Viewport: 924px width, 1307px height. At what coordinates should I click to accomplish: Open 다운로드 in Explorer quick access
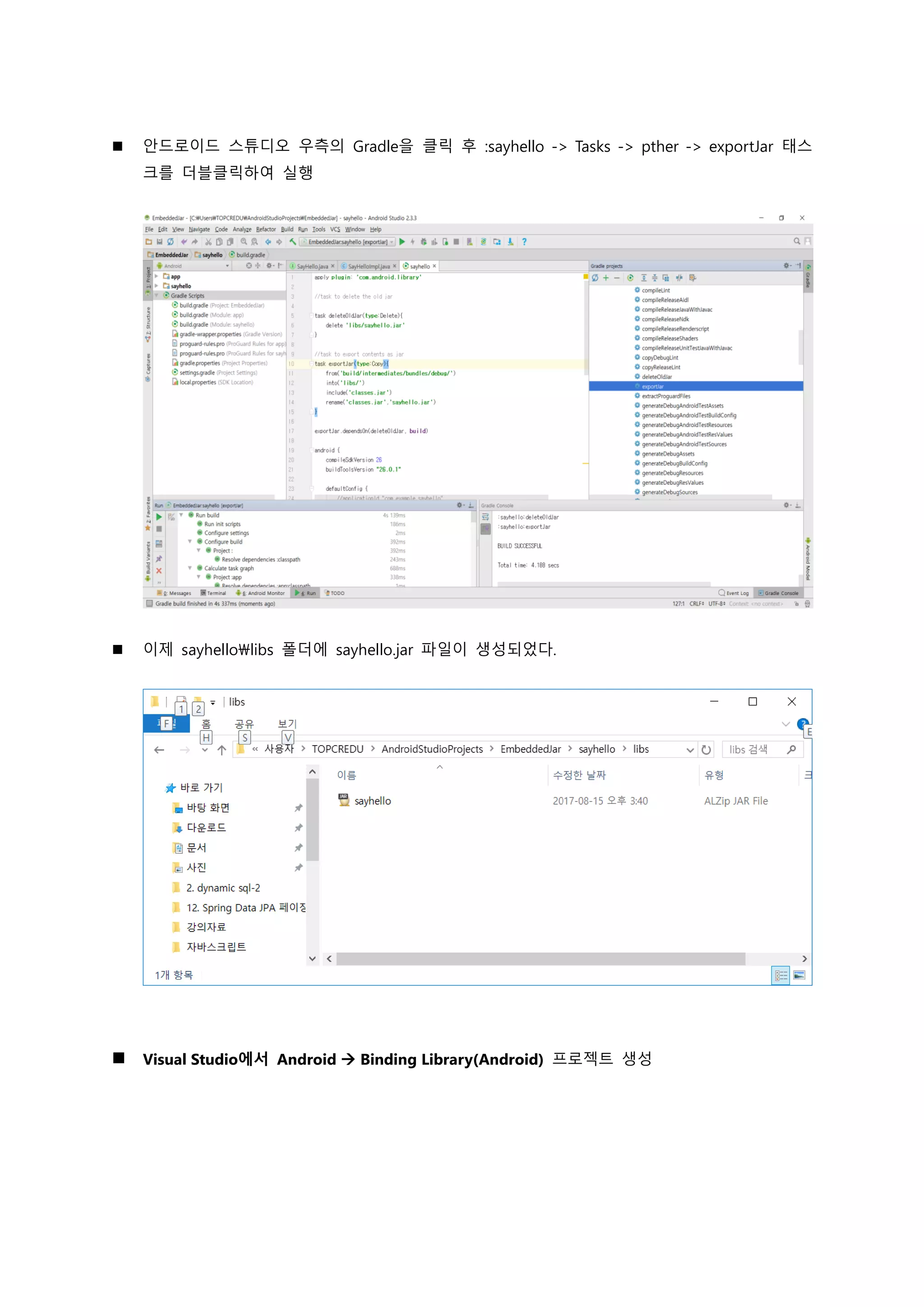click(x=206, y=828)
